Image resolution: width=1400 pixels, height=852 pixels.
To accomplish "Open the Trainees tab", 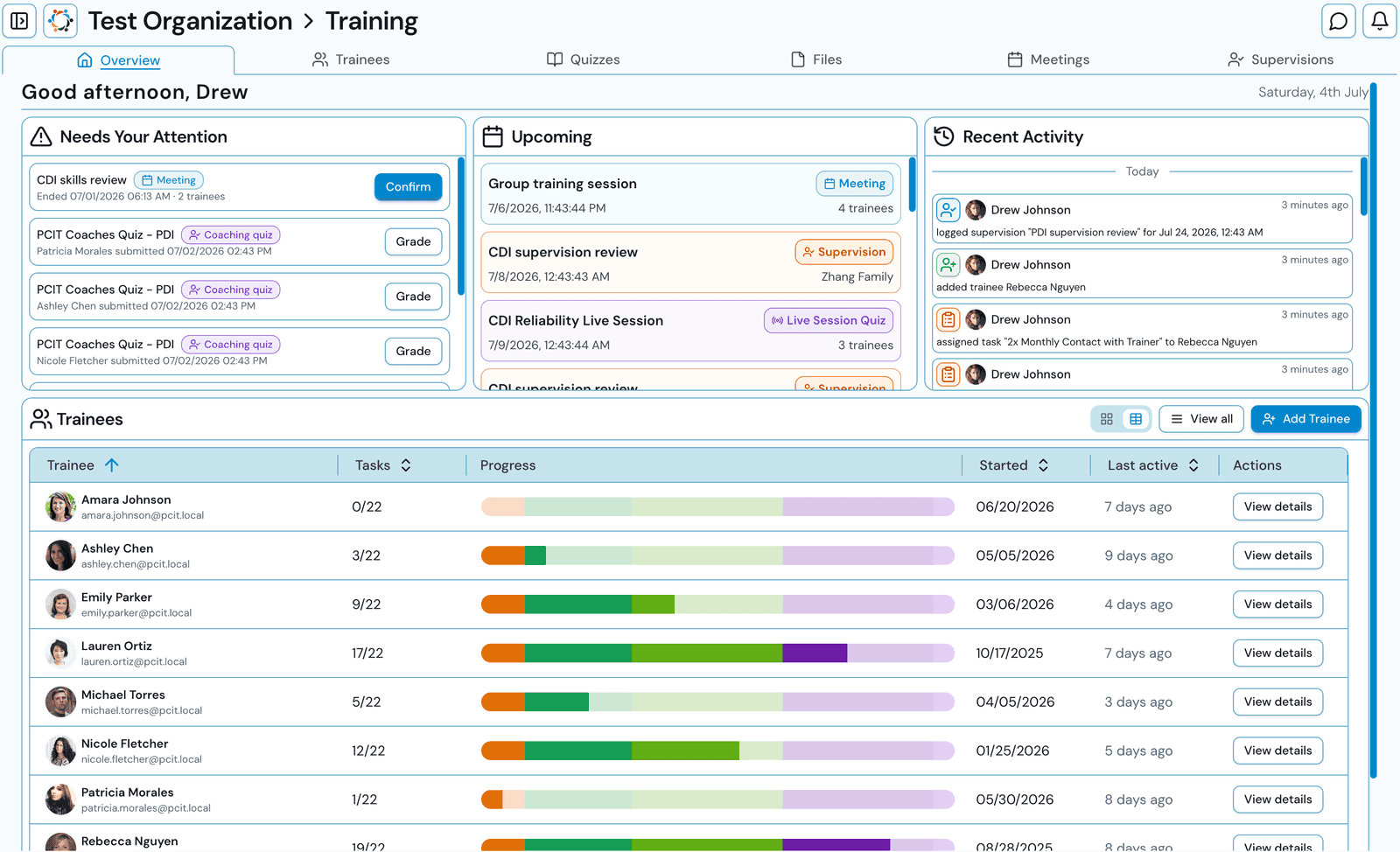I will [x=351, y=59].
